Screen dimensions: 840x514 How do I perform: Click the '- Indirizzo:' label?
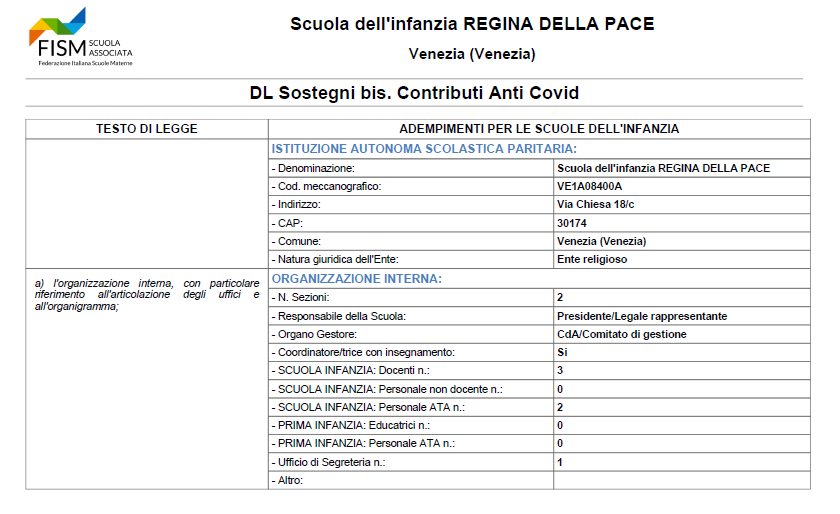296,205
